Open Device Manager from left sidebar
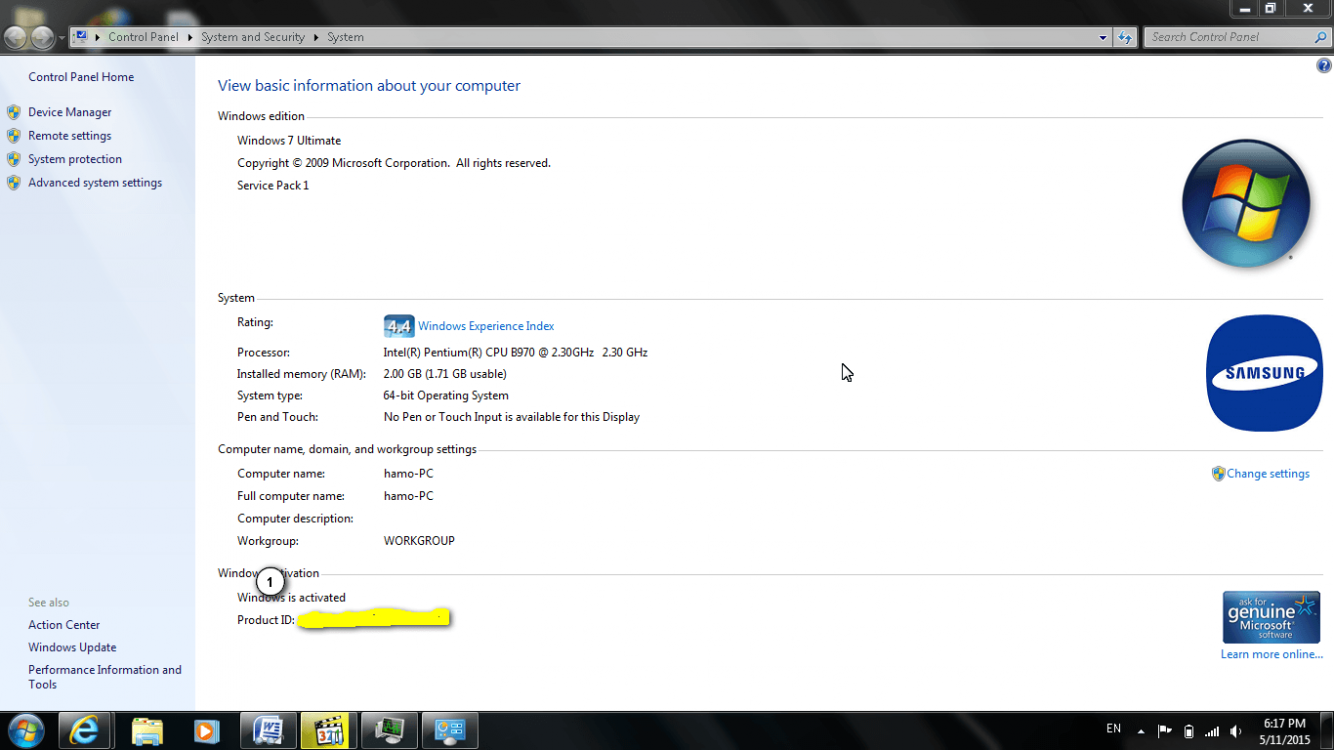 tap(69, 112)
